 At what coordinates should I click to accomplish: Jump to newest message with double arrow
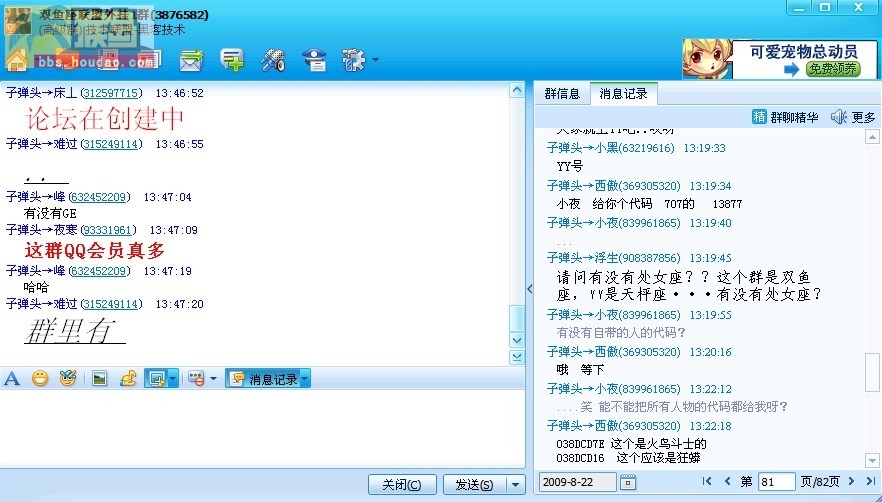coord(516,357)
